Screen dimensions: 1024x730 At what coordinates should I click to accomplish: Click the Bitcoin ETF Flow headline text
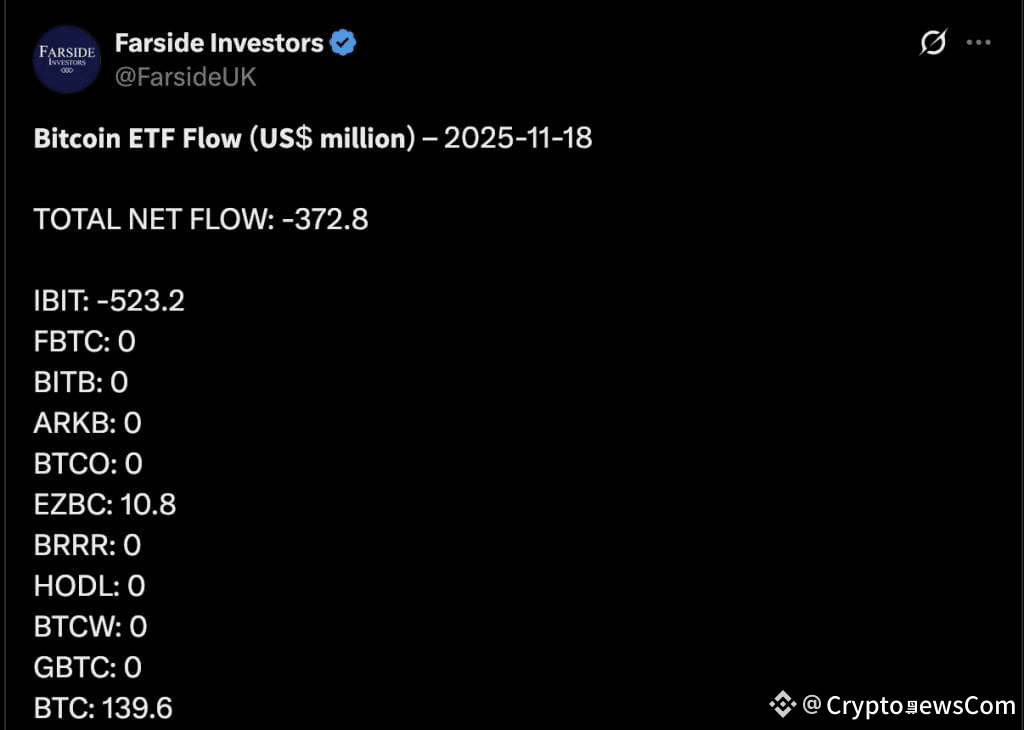224,138
